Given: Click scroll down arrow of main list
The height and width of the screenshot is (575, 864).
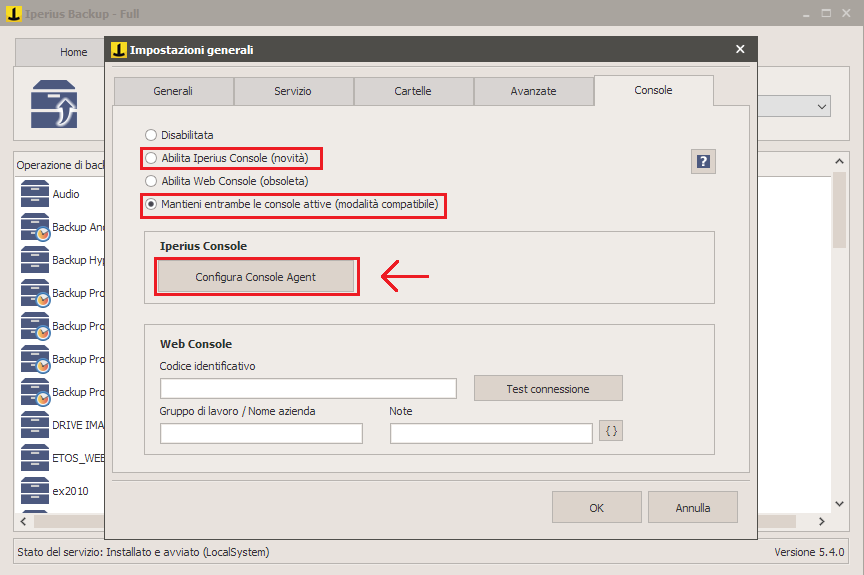Looking at the screenshot, I should [839, 503].
